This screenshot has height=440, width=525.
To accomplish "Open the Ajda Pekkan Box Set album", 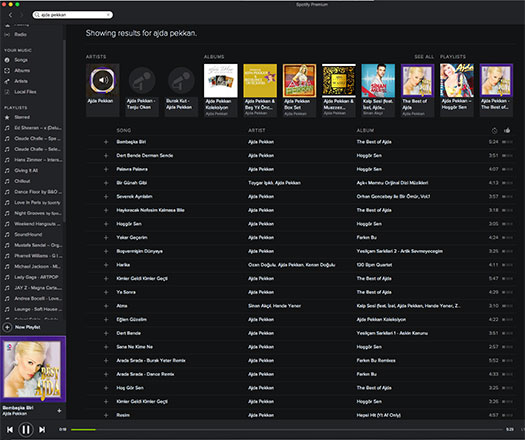I will (299, 90).
